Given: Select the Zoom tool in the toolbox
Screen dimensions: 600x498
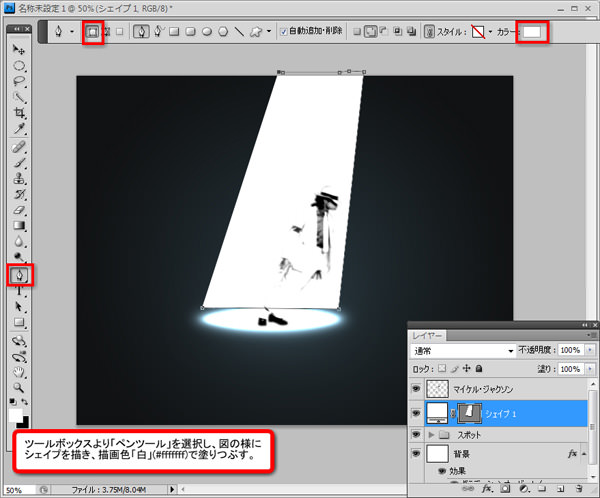Looking at the screenshot, I should pyautogui.click(x=19, y=387).
